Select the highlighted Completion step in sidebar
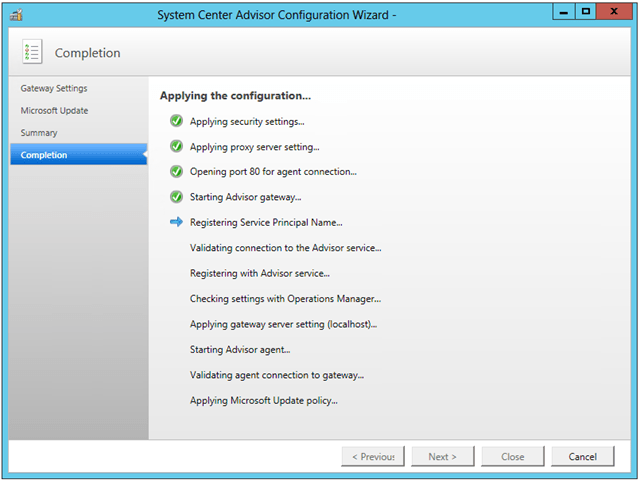The height and width of the screenshot is (480, 640). 78,155
